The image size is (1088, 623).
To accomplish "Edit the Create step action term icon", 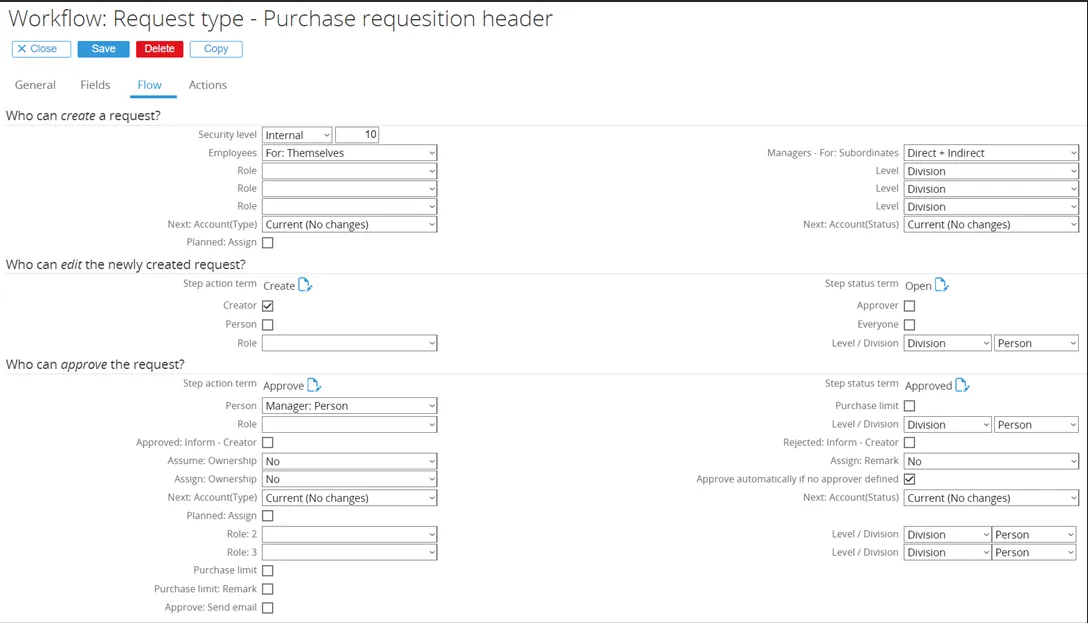I will (305, 285).
